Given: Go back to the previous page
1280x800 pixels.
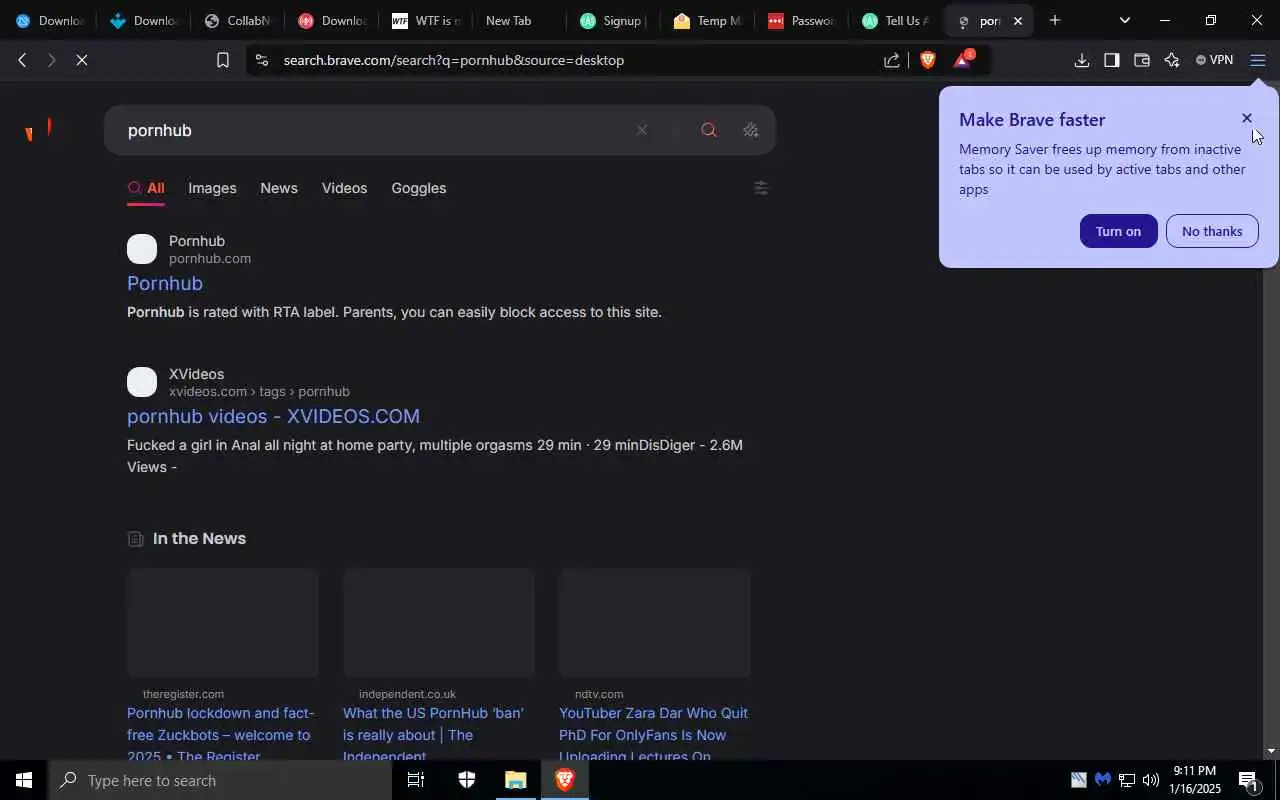Looking at the screenshot, I should point(22,60).
